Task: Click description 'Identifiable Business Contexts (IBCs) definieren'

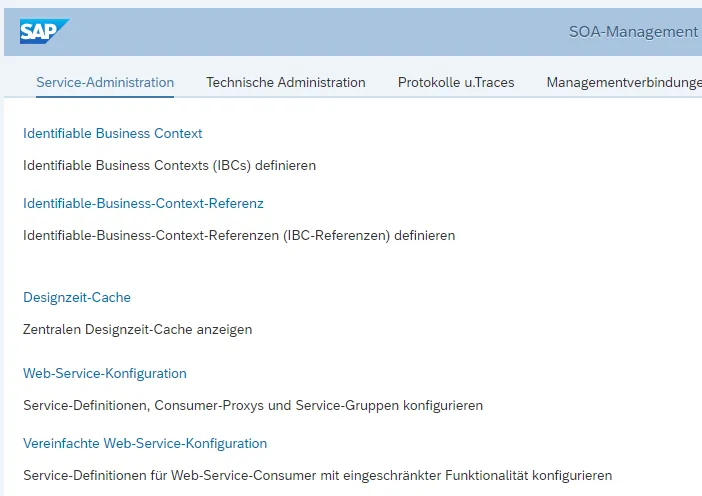Action: [x=169, y=165]
